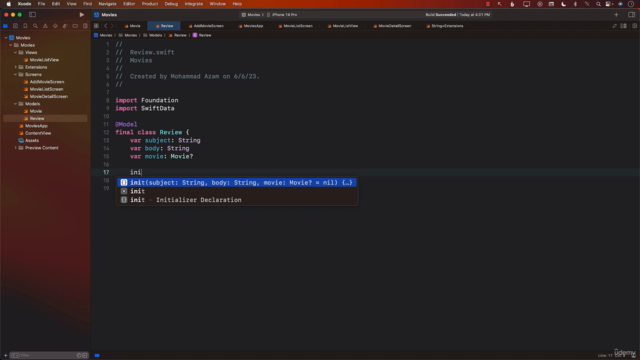This screenshot has width=640, height=360.
Task: Collapse the Movies group folder
Action: 11,45
